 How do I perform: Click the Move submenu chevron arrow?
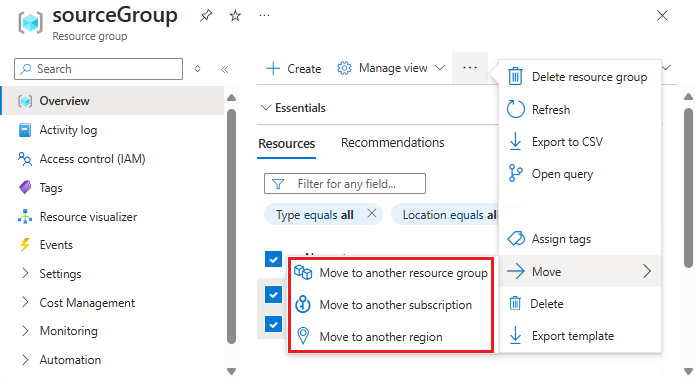647,271
